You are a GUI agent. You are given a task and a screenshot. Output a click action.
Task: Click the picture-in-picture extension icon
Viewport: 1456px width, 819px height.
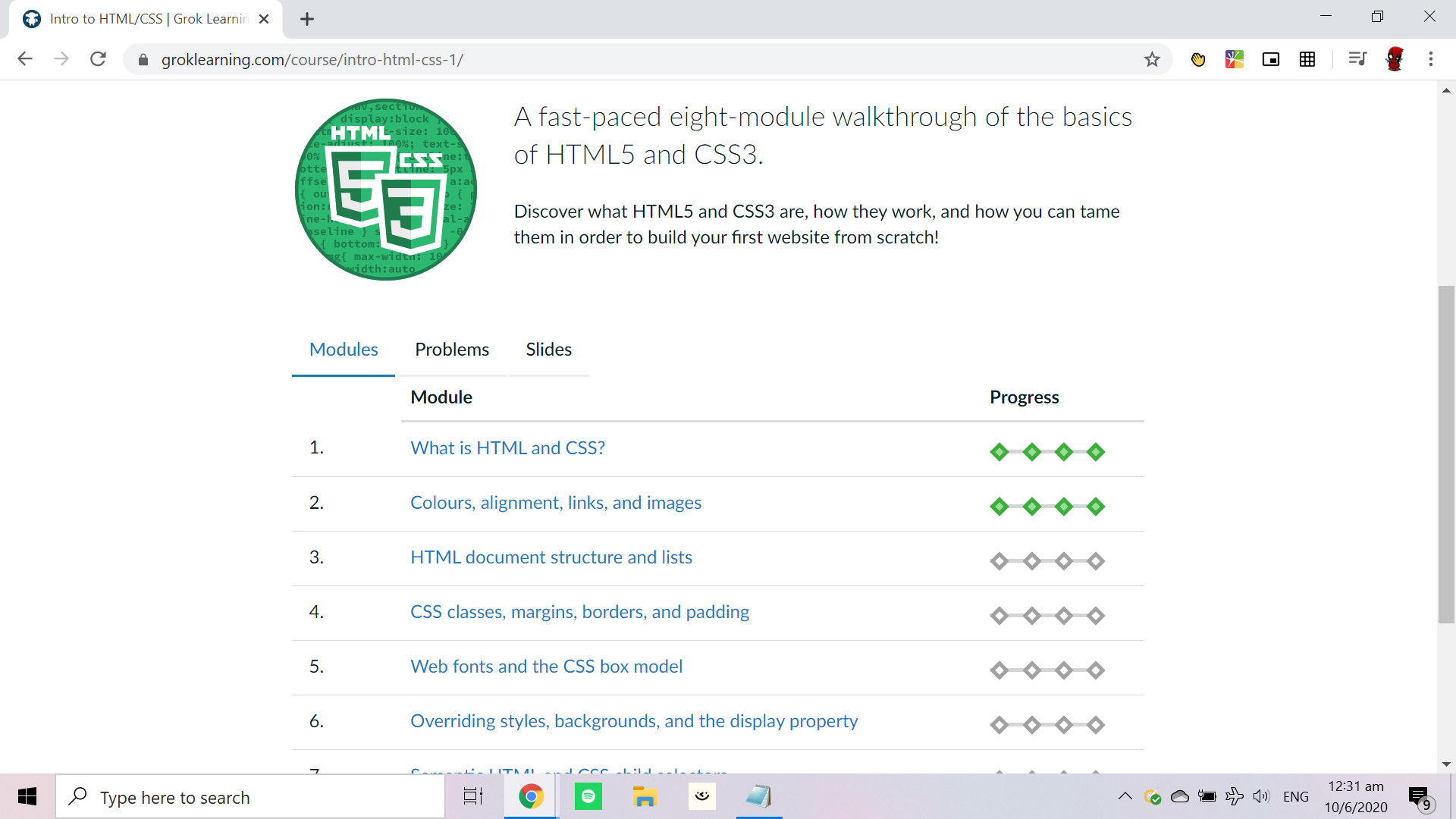coord(1270,59)
